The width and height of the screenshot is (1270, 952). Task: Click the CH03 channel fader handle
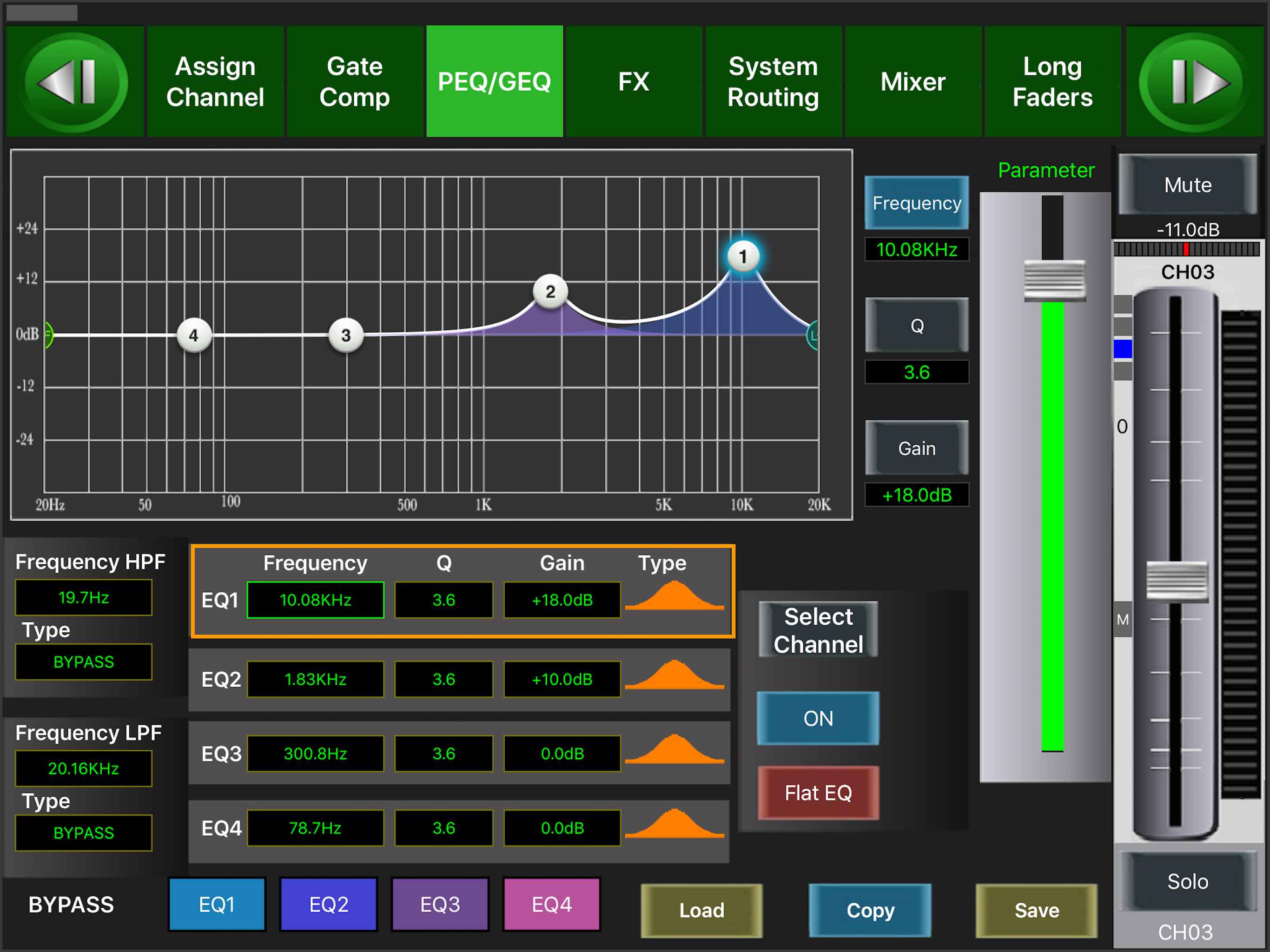pyautogui.click(x=1177, y=582)
